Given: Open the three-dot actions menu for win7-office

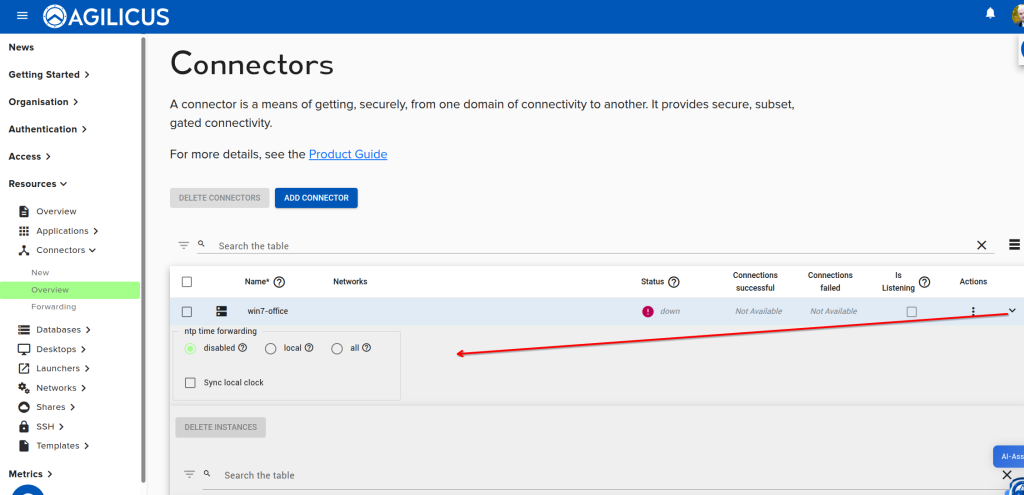Looking at the screenshot, I should [973, 312].
